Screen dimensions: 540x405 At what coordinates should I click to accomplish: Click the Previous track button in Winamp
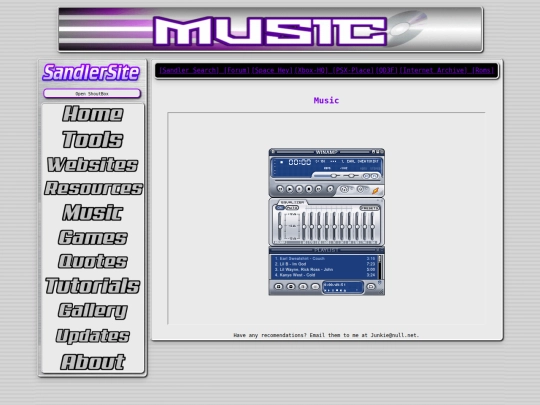[x=280, y=189]
